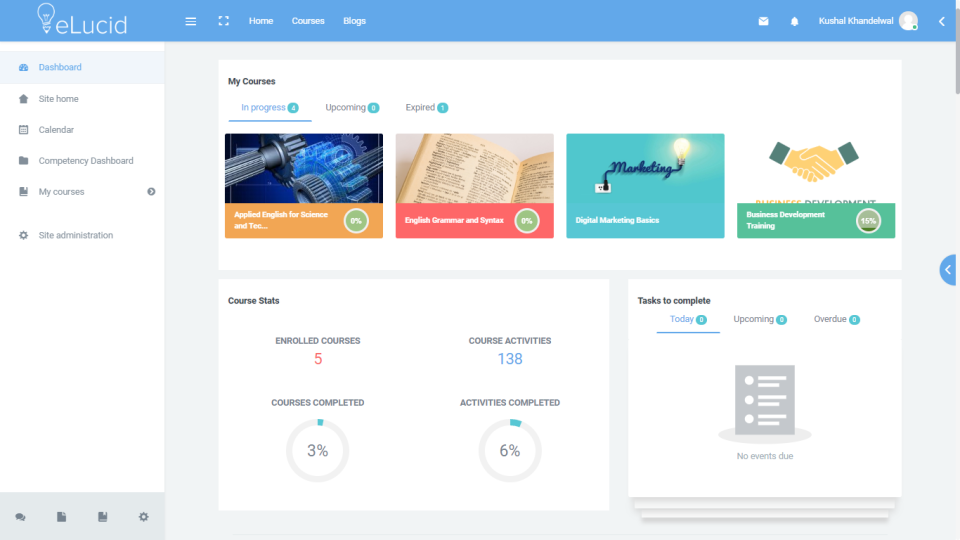Switch to Upcoming courses tab
The height and width of the screenshot is (540, 960).
pos(352,108)
